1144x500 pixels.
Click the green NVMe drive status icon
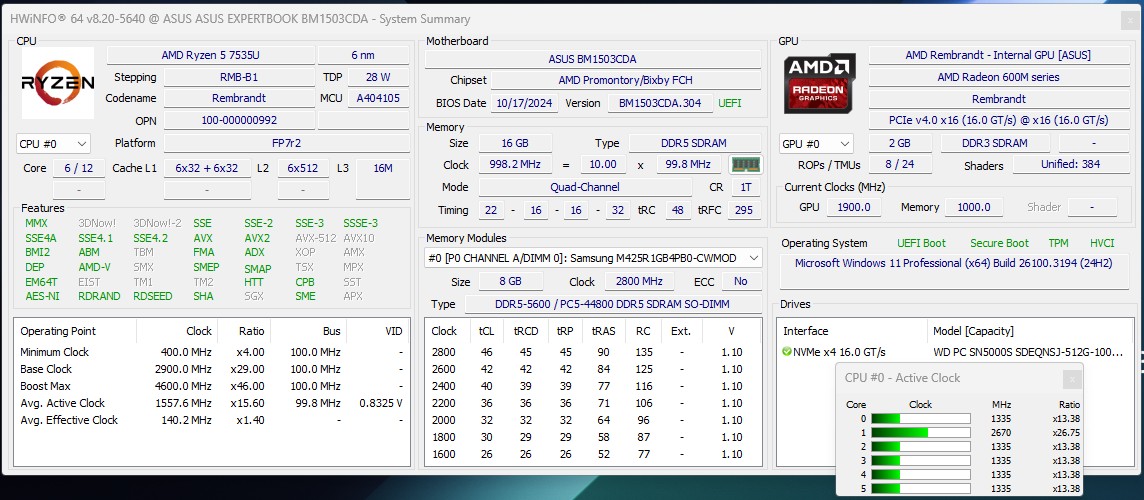point(786,352)
